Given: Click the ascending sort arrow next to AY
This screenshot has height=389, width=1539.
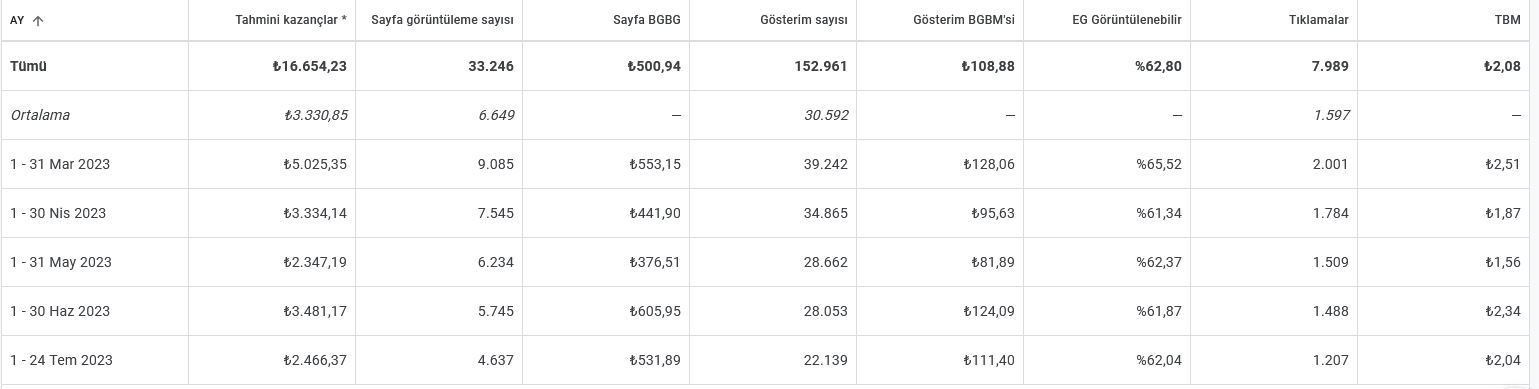Looking at the screenshot, I should [x=38, y=20].
